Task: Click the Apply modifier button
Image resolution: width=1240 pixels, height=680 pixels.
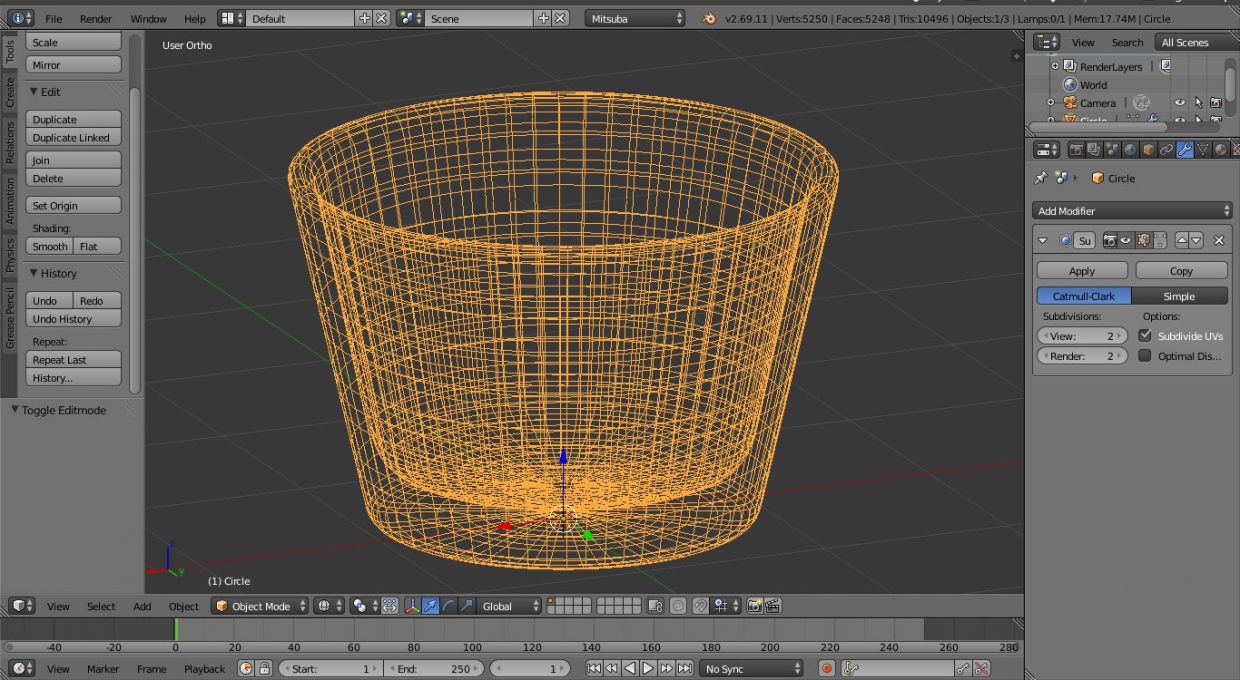Action: click(1082, 271)
